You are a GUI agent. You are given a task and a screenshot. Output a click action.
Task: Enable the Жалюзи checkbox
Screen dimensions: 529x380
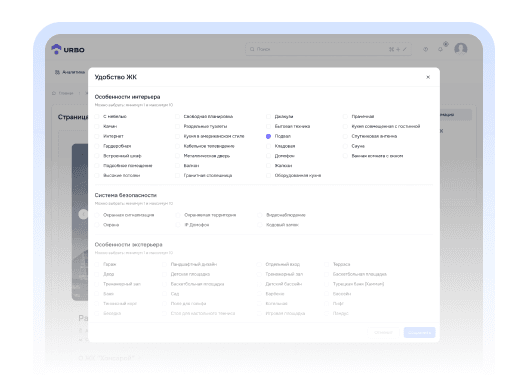269,166
